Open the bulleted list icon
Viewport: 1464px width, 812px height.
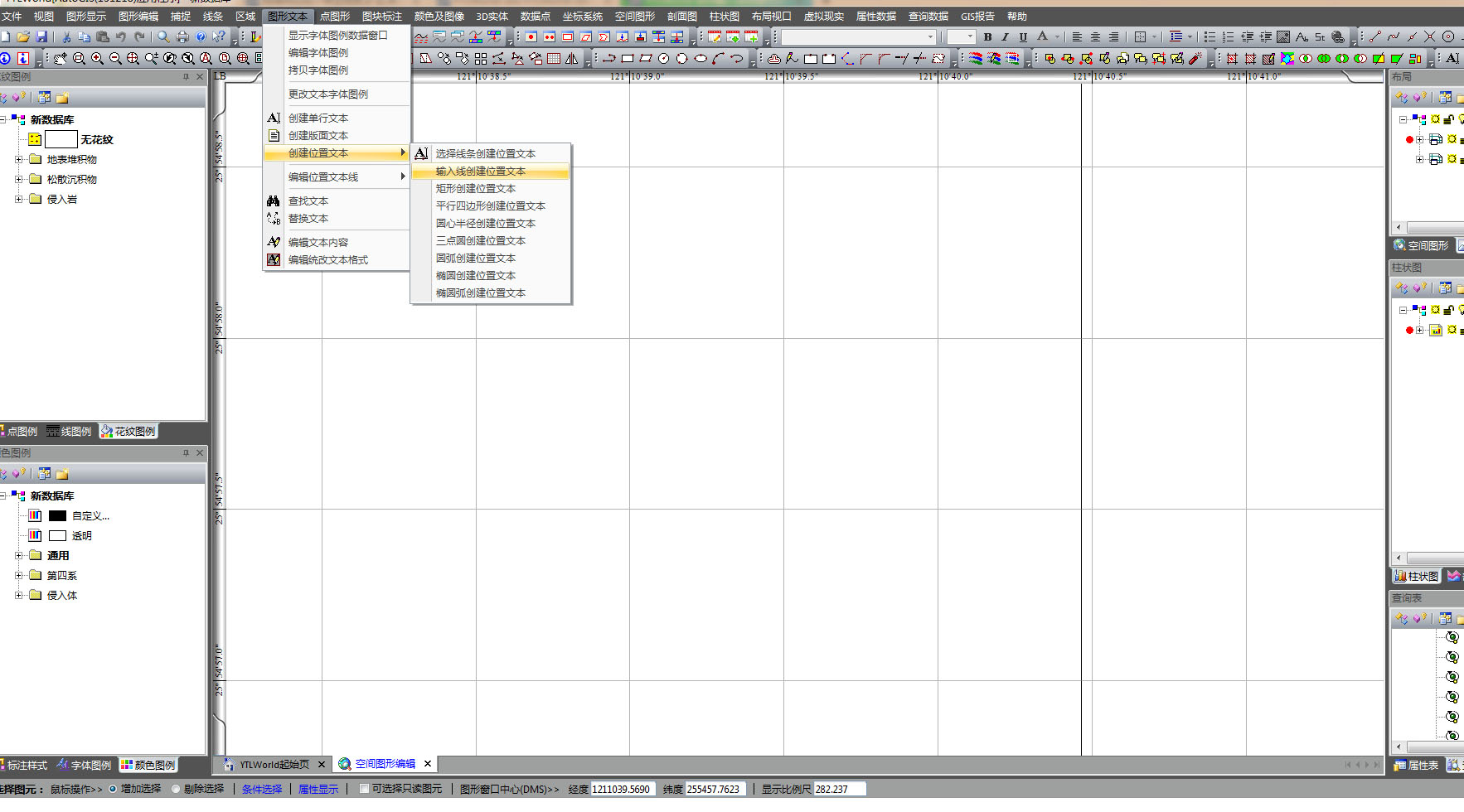(x=1209, y=37)
